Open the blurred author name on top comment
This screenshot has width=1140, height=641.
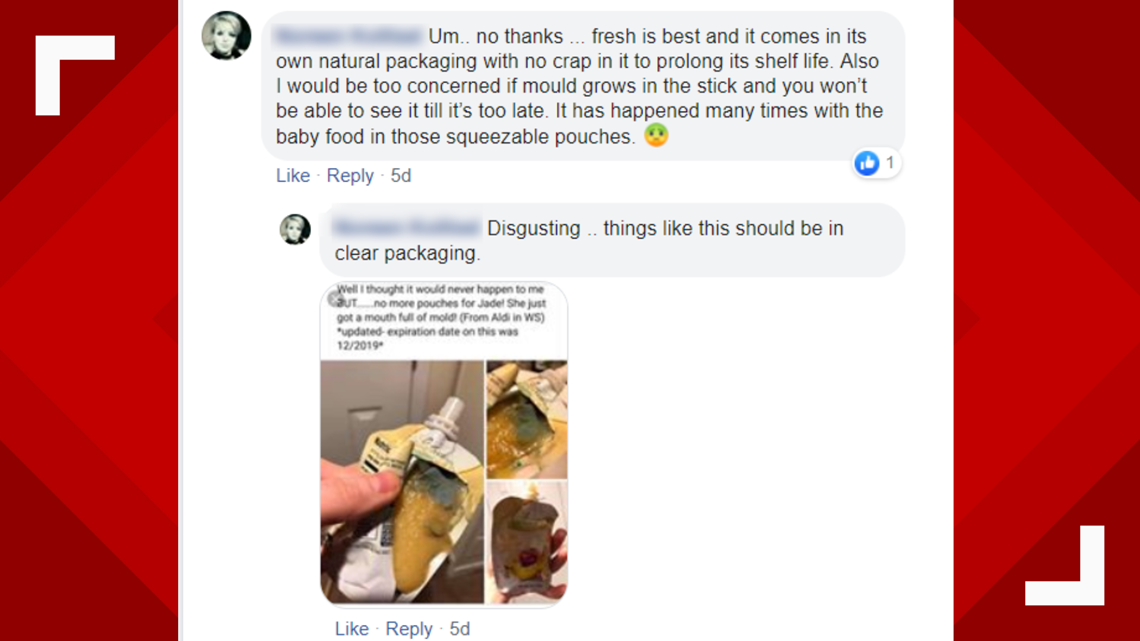tap(349, 36)
